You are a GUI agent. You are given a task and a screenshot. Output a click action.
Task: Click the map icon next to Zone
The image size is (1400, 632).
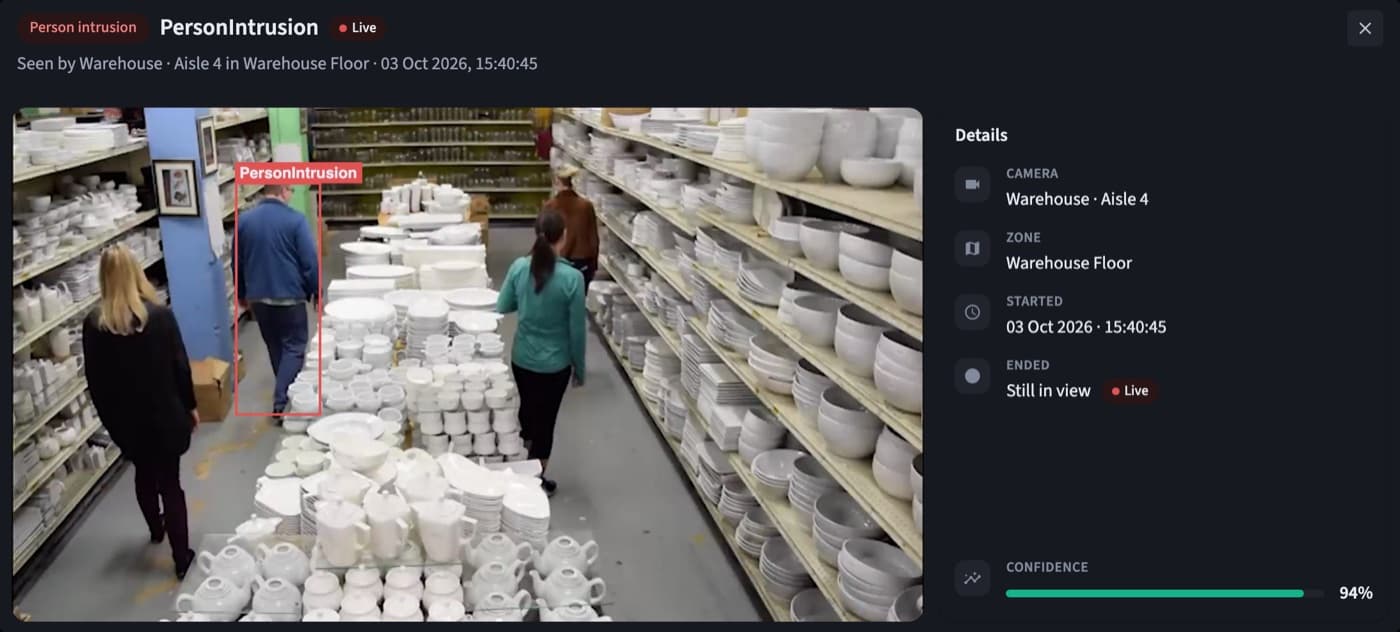[972, 249]
